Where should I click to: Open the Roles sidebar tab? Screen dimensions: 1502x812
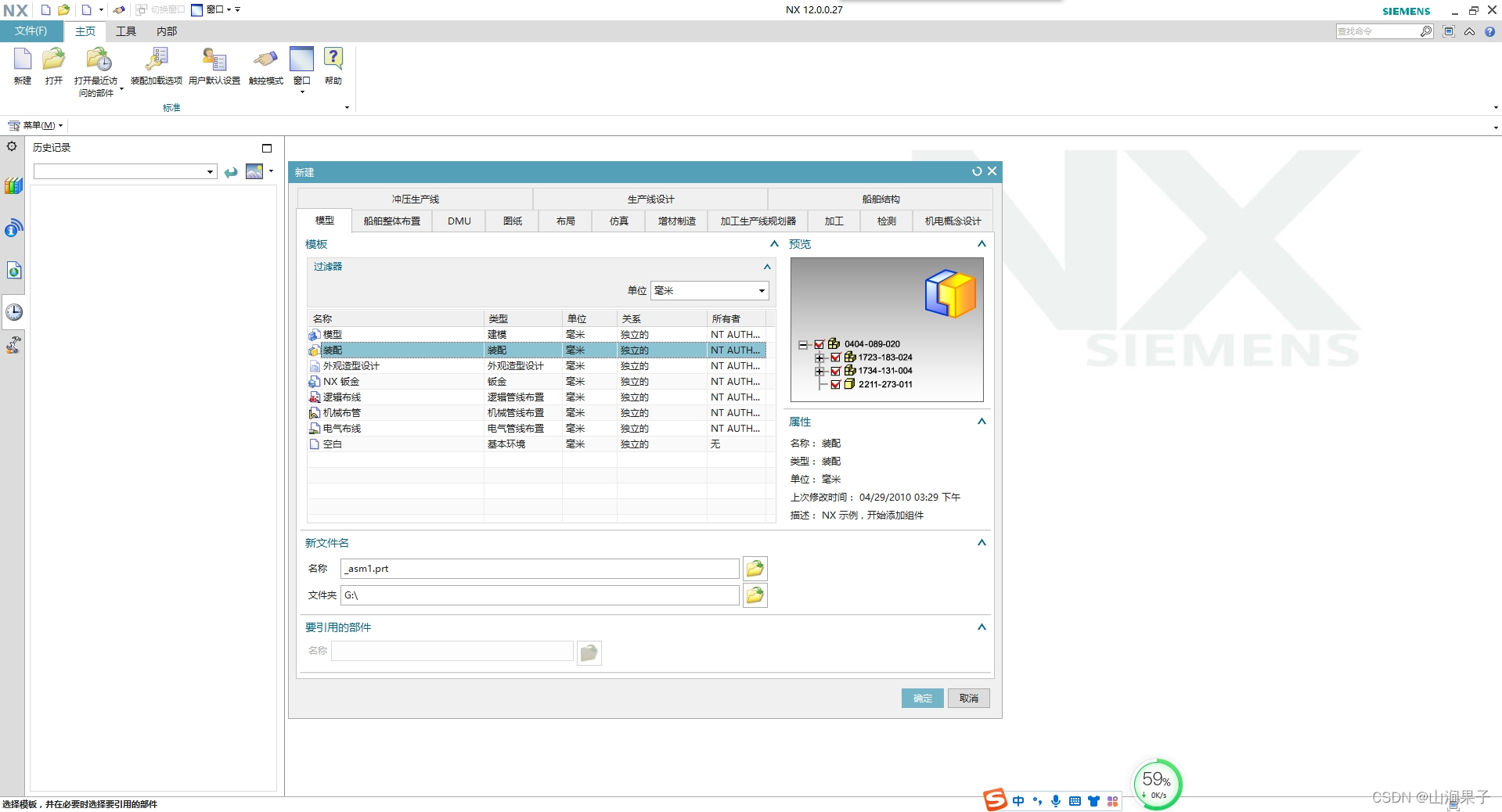13,345
